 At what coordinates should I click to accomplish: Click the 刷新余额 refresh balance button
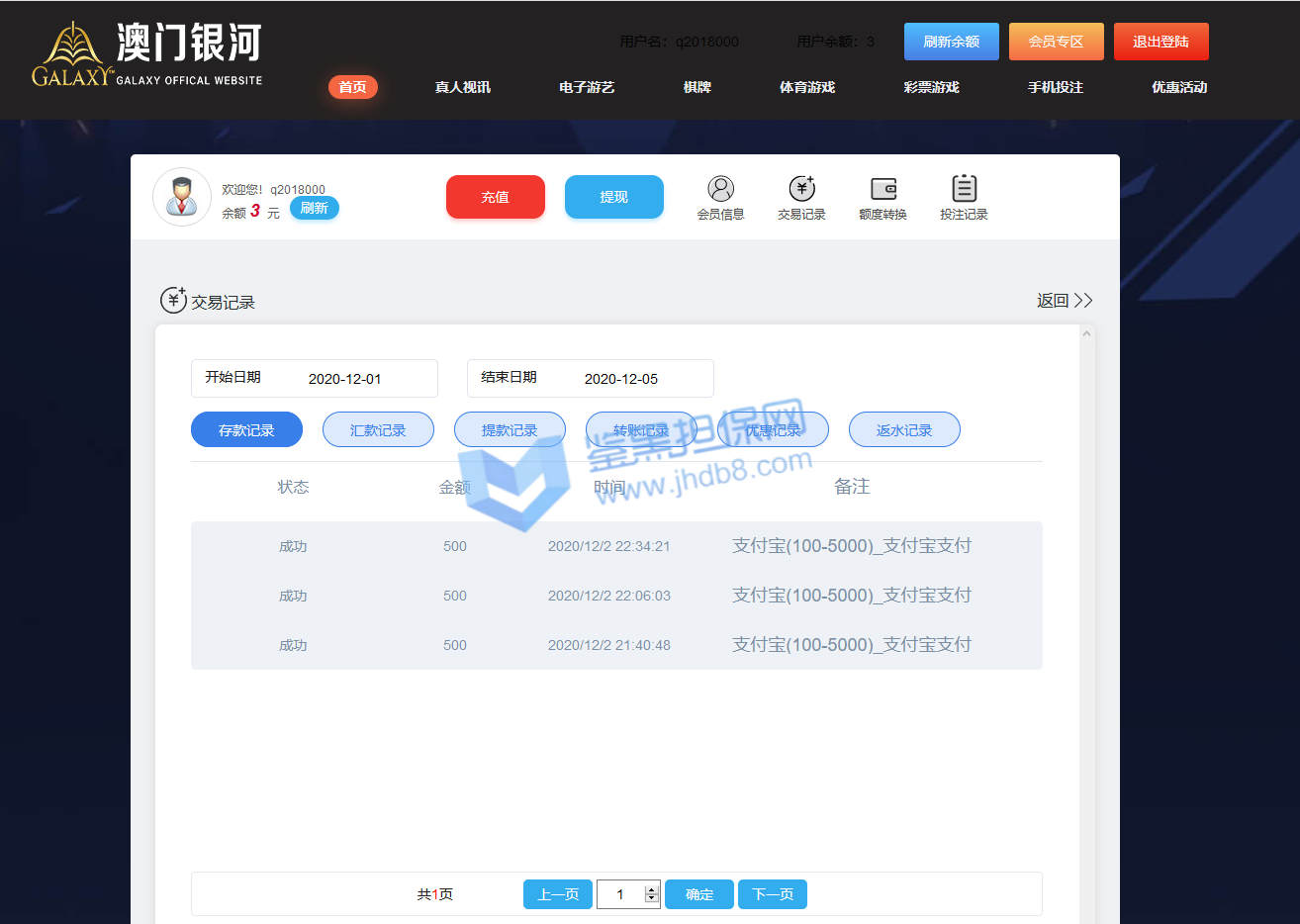[951, 42]
